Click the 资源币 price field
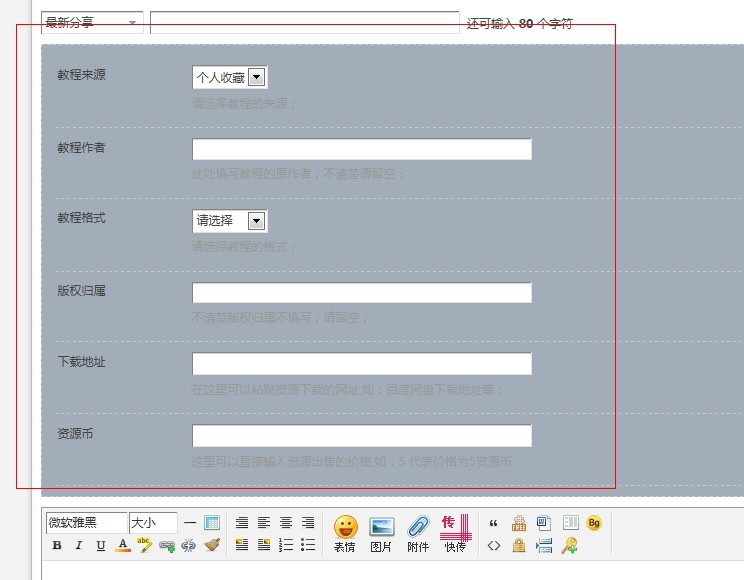The height and width of the screenshot is (580, 744). (362, 436)
